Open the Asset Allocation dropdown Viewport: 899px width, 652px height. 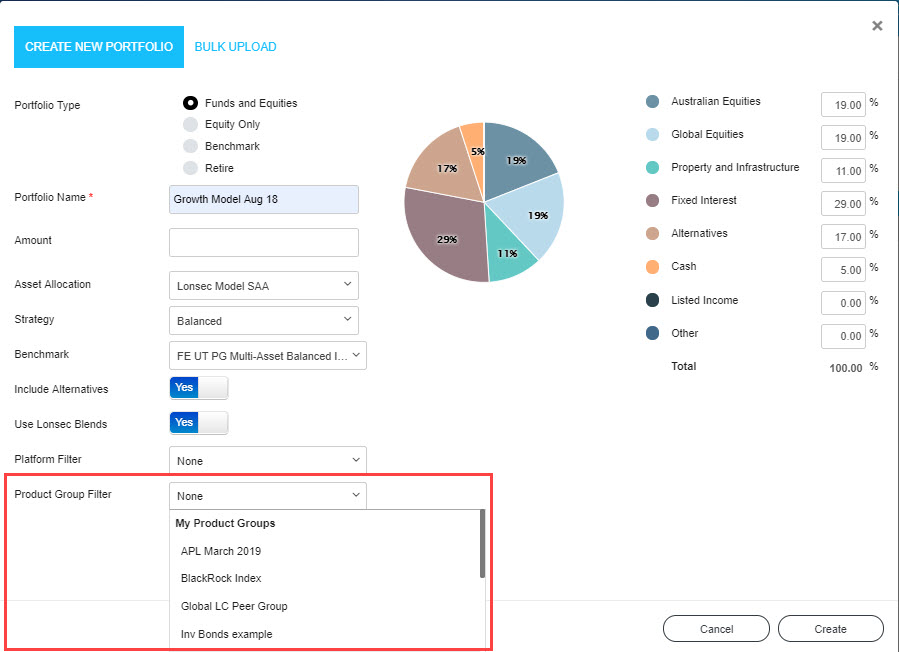(x=264, y=285)
